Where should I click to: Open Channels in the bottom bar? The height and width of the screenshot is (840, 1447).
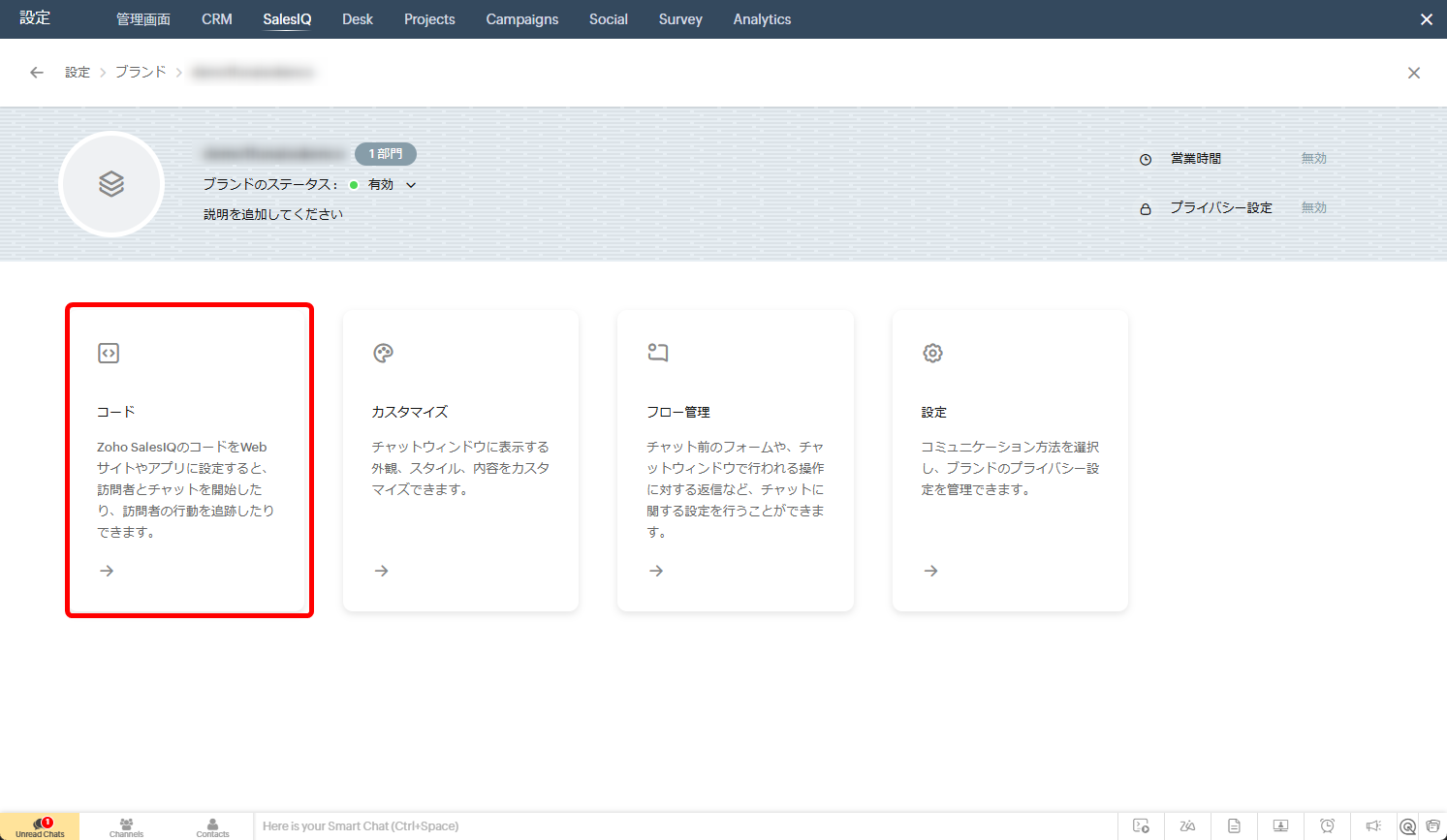point(126,826)
